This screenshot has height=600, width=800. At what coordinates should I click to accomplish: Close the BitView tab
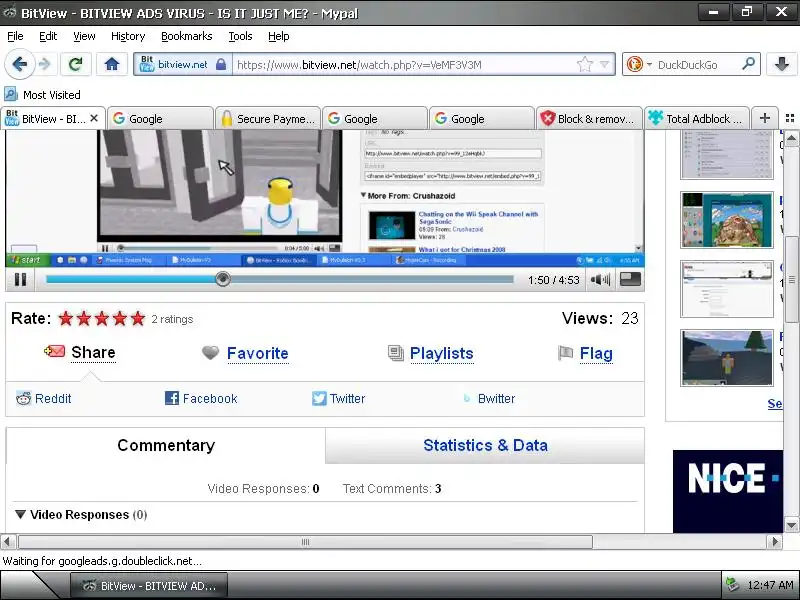pos(94,118)
